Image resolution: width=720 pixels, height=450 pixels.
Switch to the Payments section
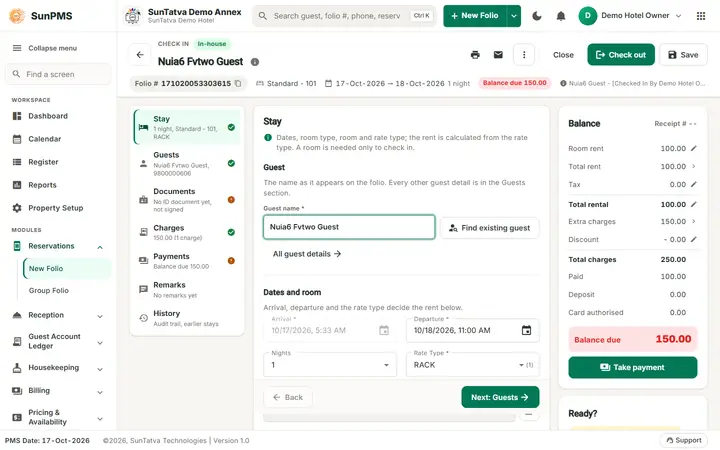[187, 261]
